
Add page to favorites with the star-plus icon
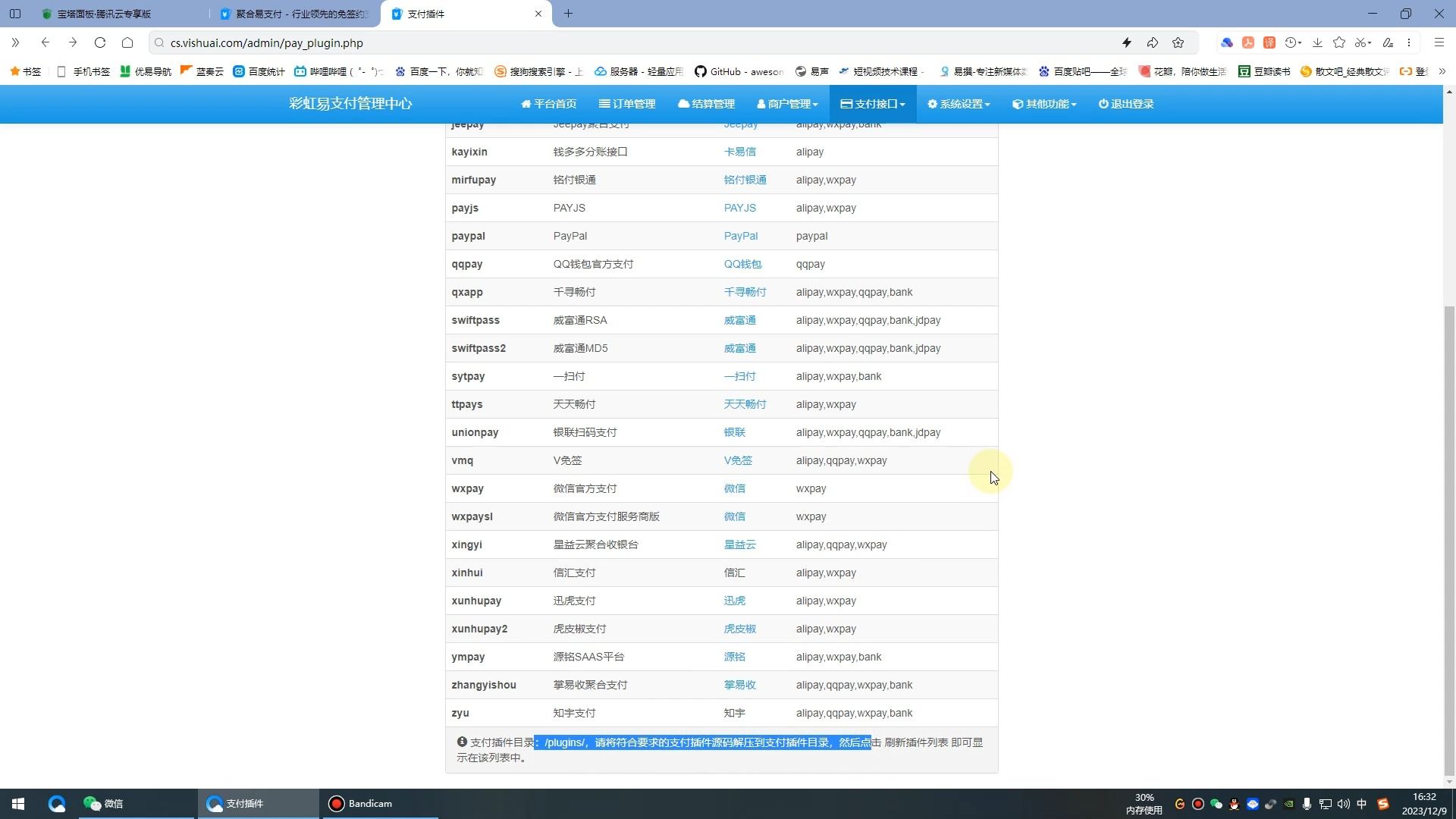pyautogui.click(x=1178, y=42)
